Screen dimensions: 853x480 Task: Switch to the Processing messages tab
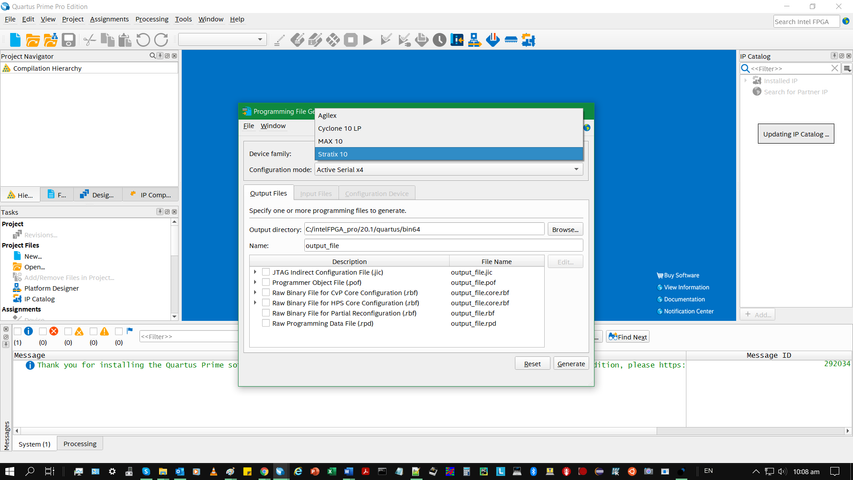(x=80, y=444)
